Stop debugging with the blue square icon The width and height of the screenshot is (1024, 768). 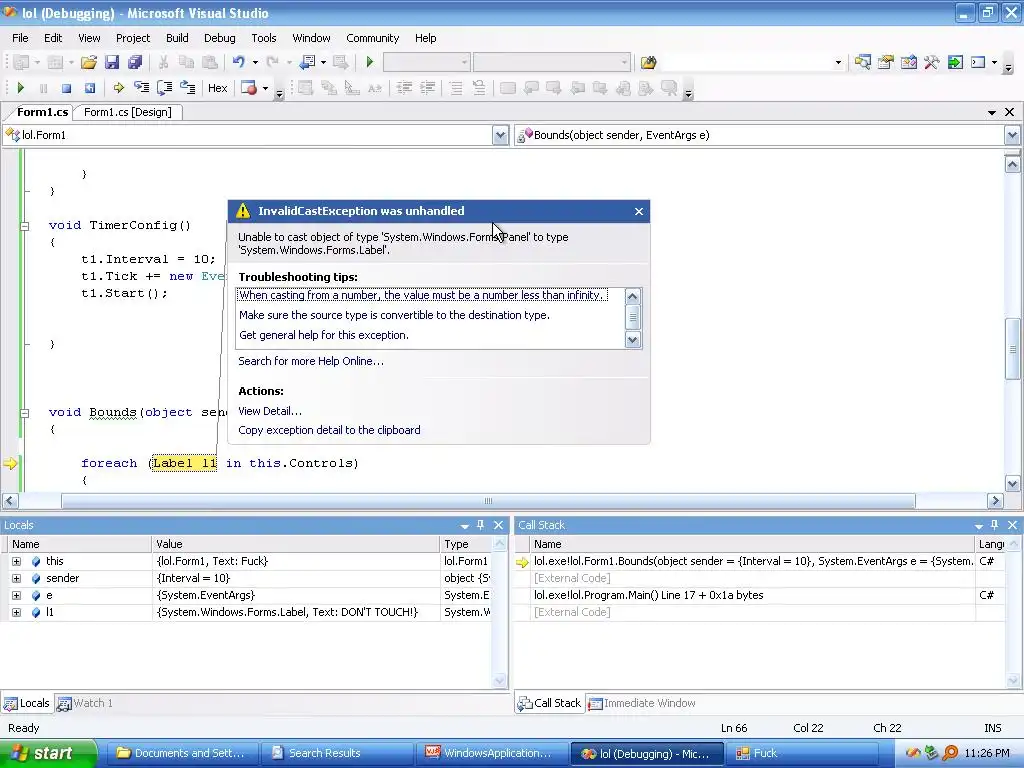pyautogui.click(x=66, y=88)
